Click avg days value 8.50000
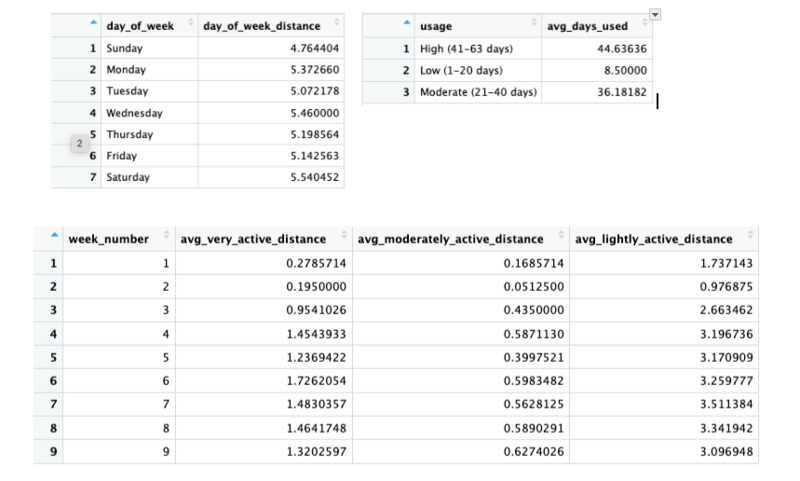The height and width of the screenshot is (481, 800). pos(625,70)
